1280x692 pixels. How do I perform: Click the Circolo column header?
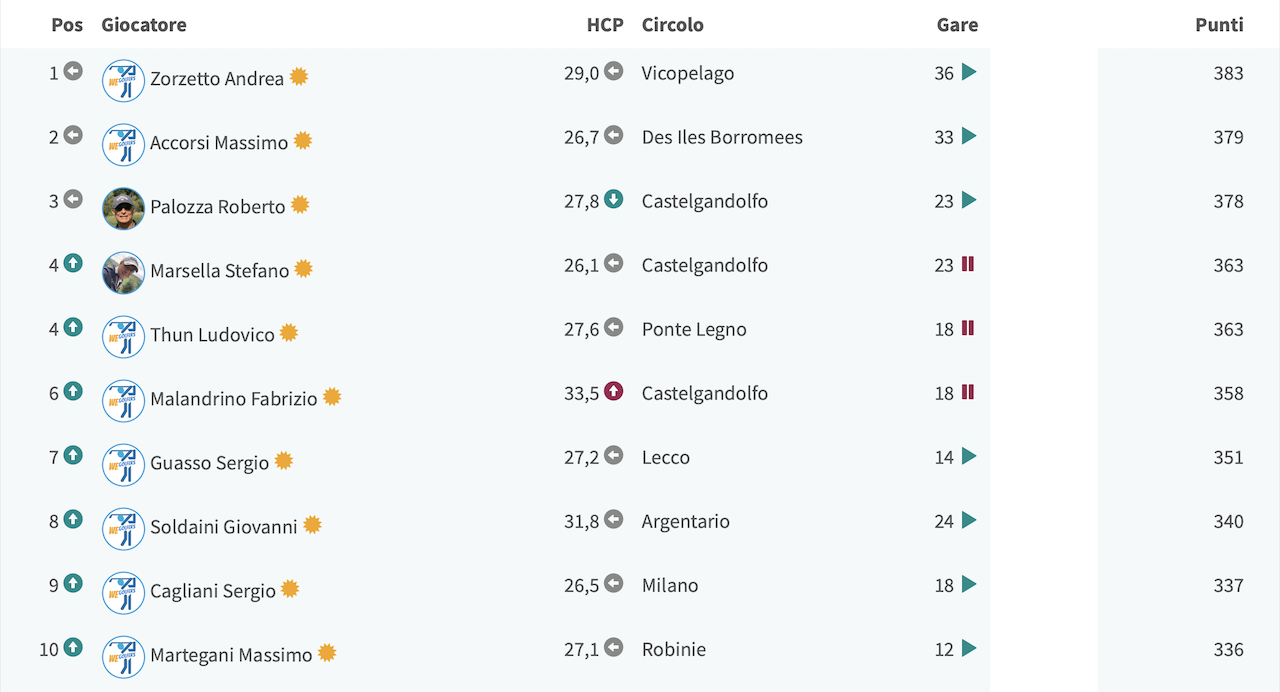point(673,25)
